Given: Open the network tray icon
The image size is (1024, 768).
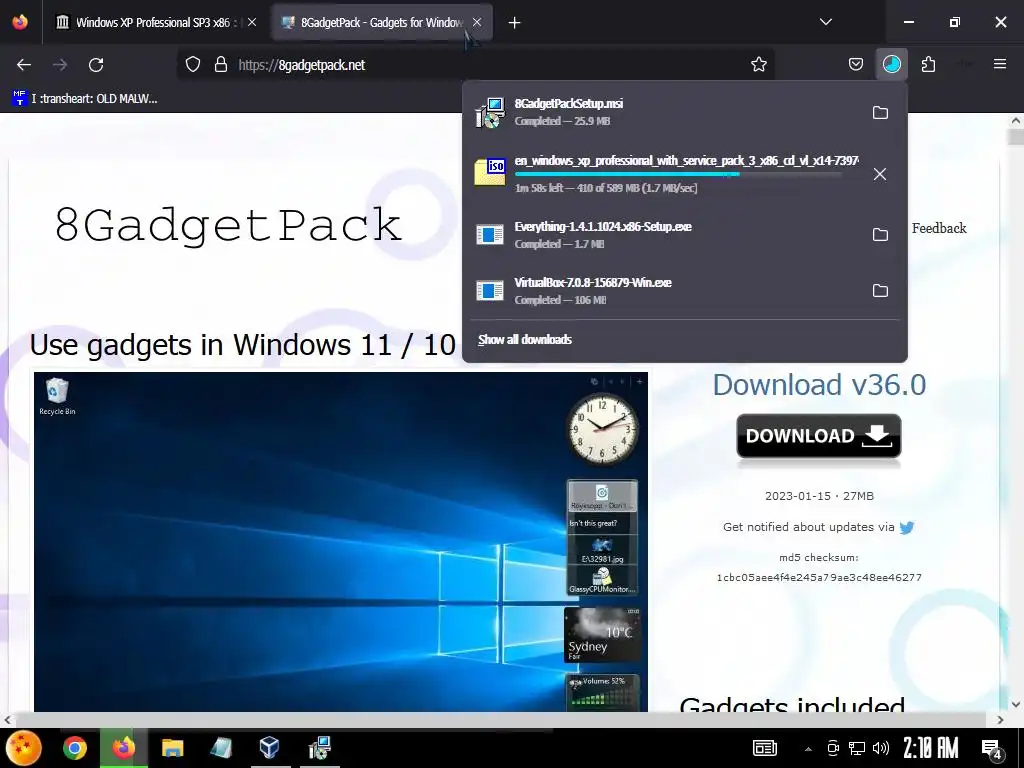Looking at the screenshot, I should tap(856, 748).
